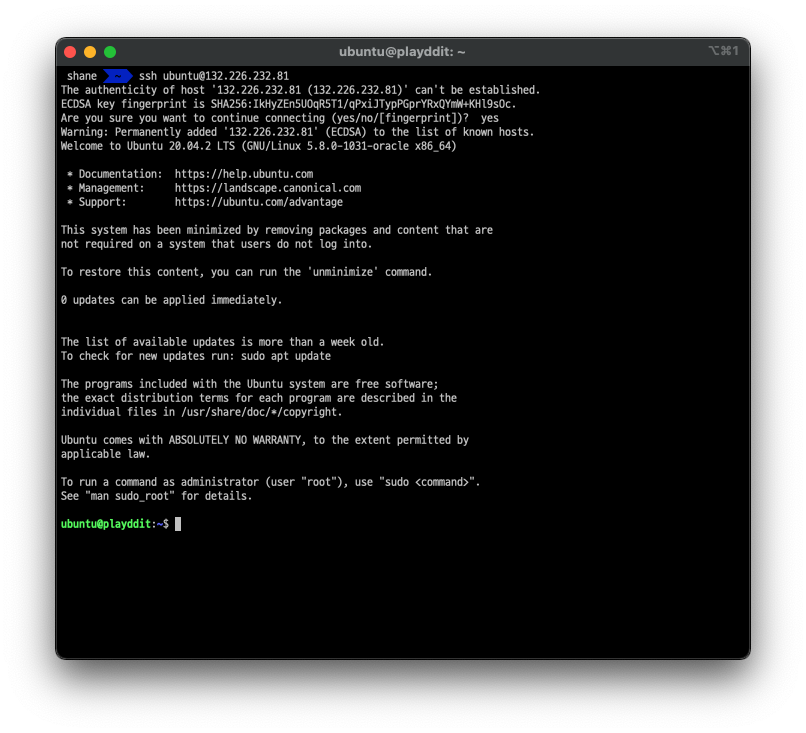Click the shane username in the prompt
The height and width of the screenshot is (733, 806).
[x=82, y=76]
